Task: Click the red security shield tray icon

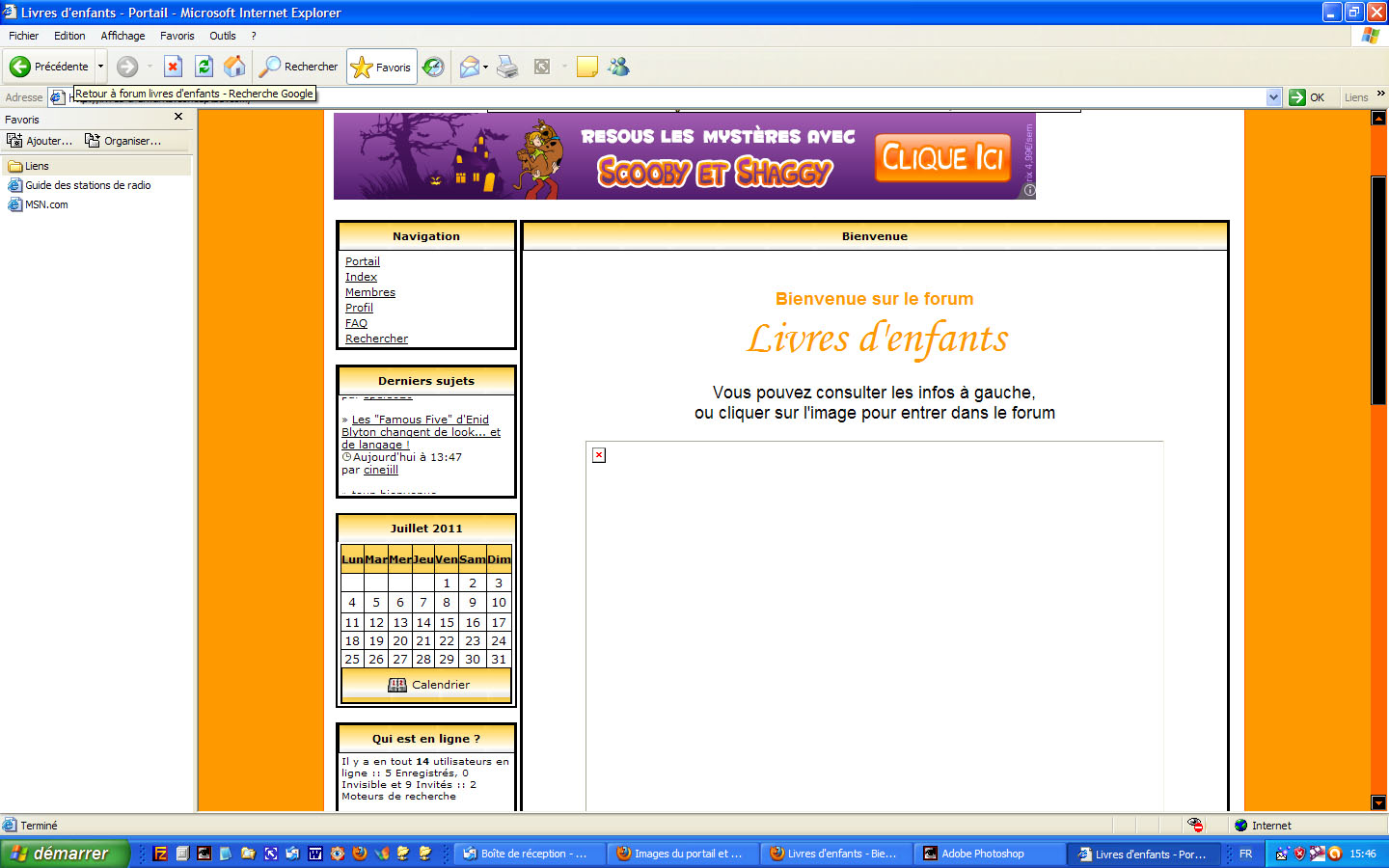Action: click(1299, 854)
